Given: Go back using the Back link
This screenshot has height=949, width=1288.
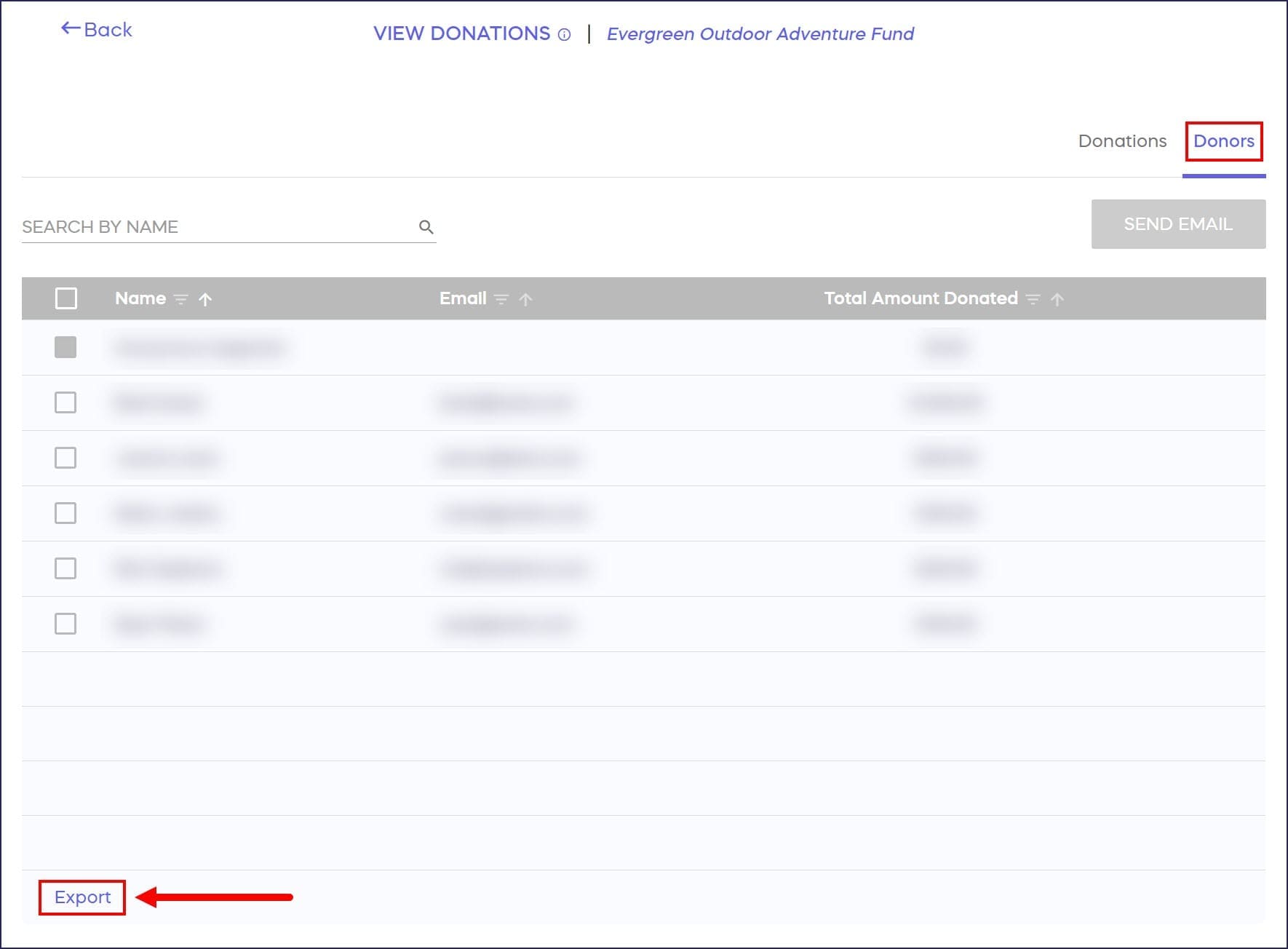Looking at the screenshot, I should pos(97,30).
